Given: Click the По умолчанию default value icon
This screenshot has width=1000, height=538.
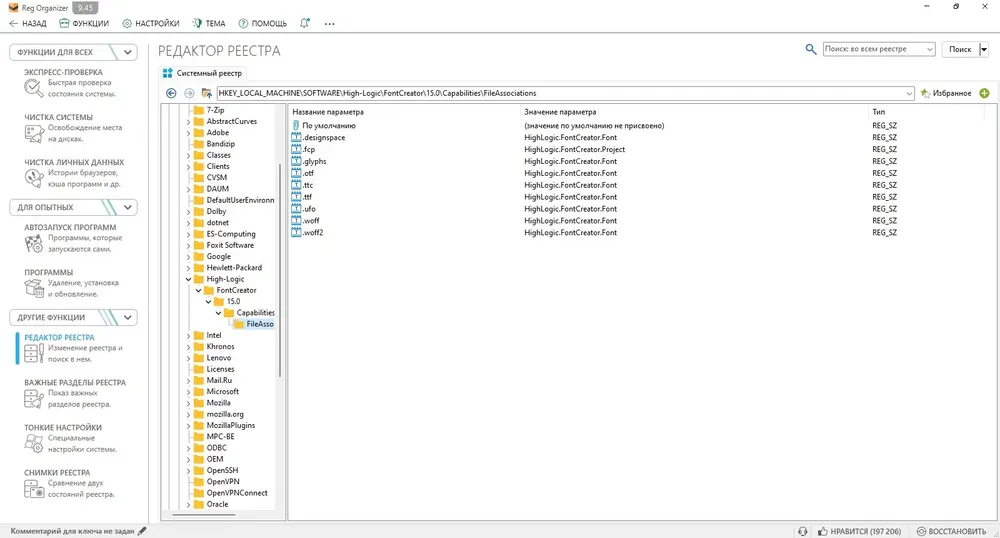Looking at the screenshot, I should tap(296, 126).
